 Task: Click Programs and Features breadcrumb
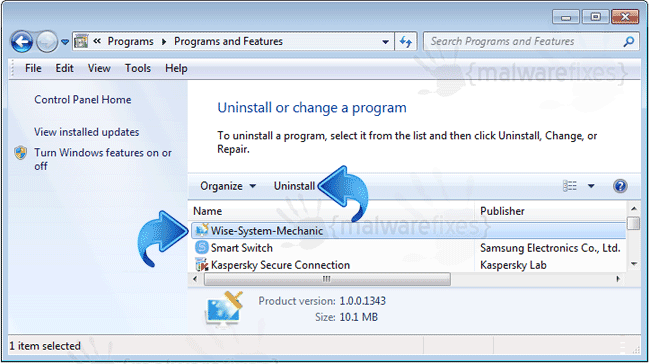[x=228, y=41]
